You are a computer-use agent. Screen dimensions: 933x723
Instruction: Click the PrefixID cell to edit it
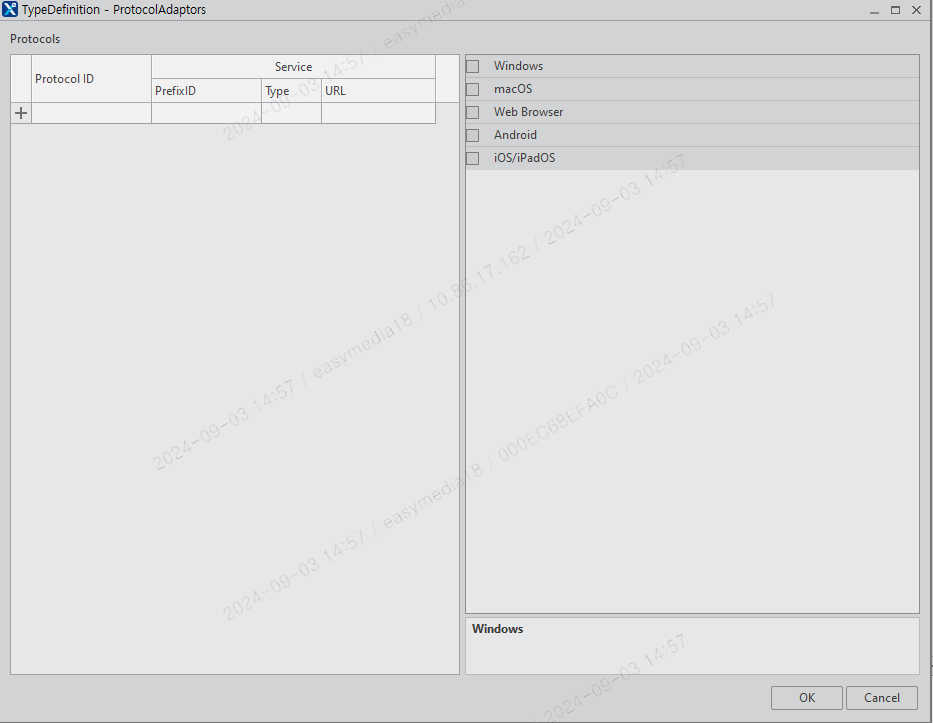pos(205,112)
